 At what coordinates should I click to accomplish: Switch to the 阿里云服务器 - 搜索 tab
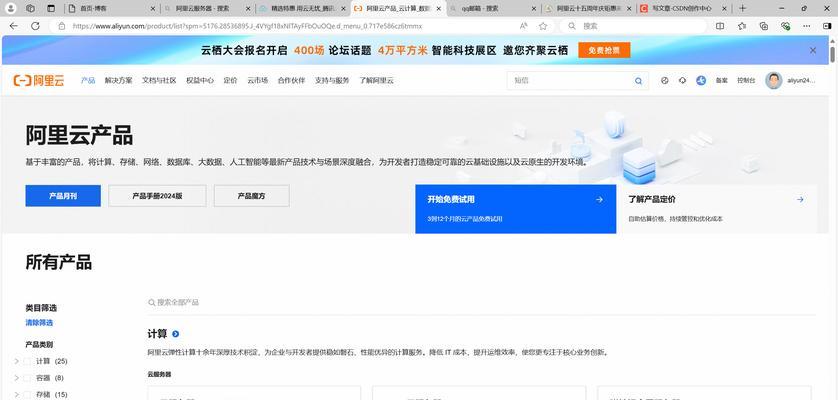[207, 9]
